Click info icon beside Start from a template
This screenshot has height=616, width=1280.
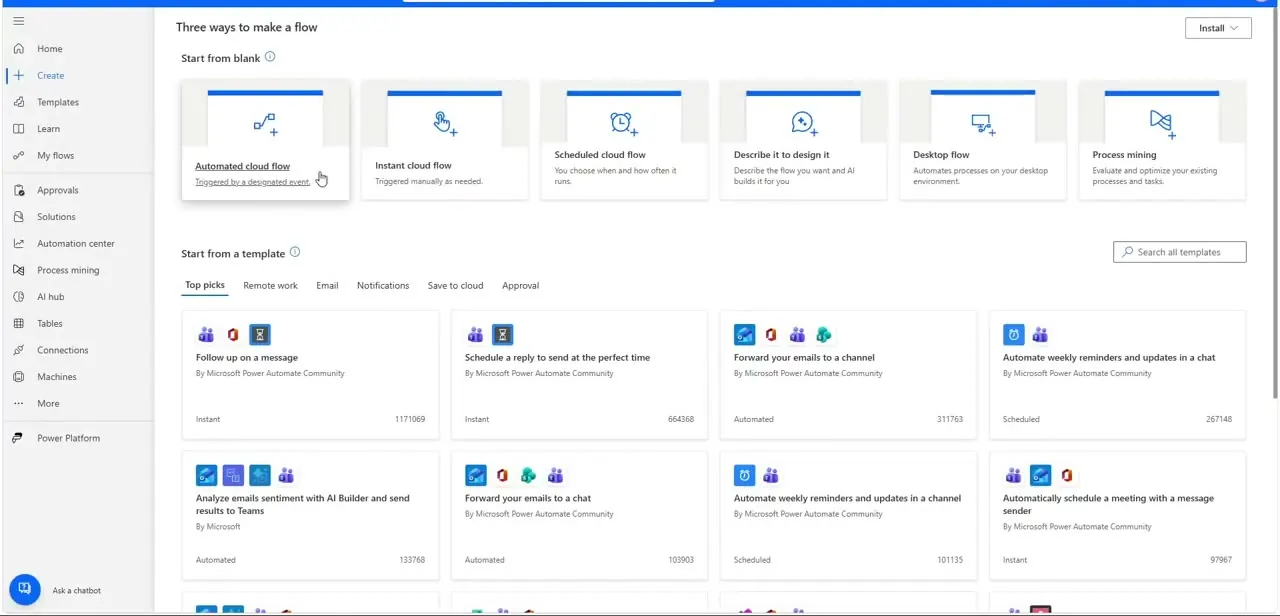(x=295, y=252)
